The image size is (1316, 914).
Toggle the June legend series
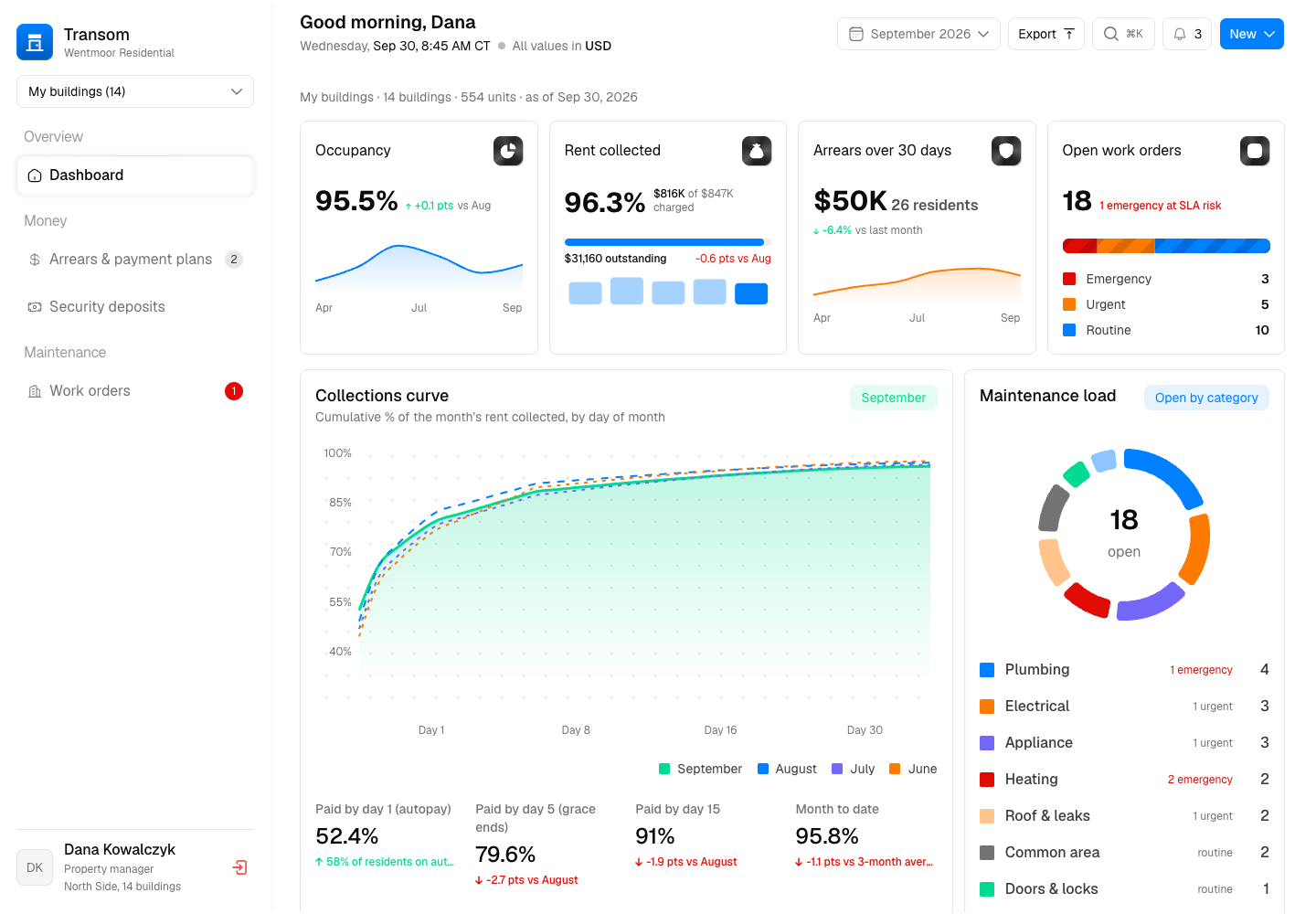click(x=913, y=769)
